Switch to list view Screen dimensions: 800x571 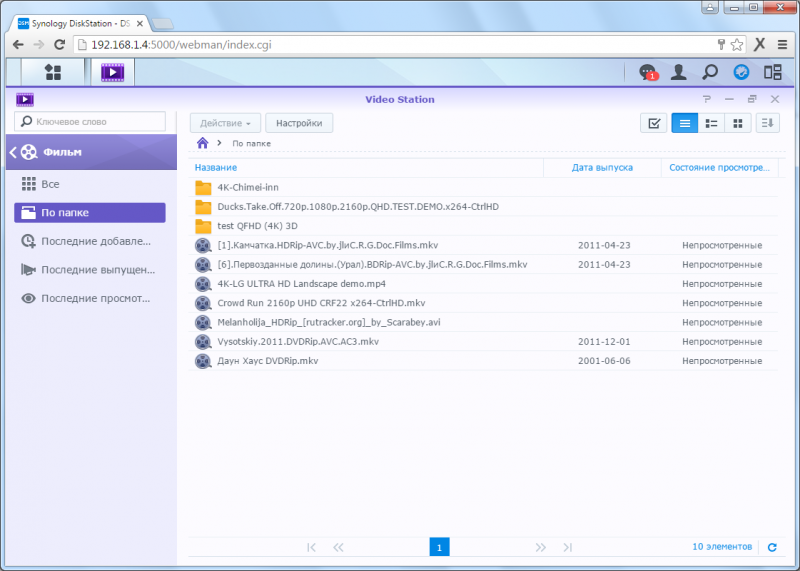pos(685,123)
